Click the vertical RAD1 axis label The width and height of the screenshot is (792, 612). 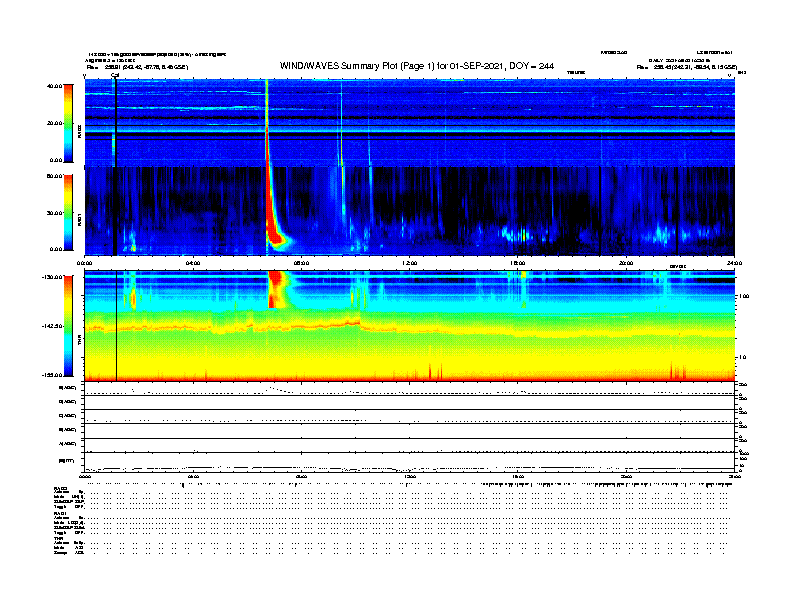pyautogui.click(x=80, y=219)
